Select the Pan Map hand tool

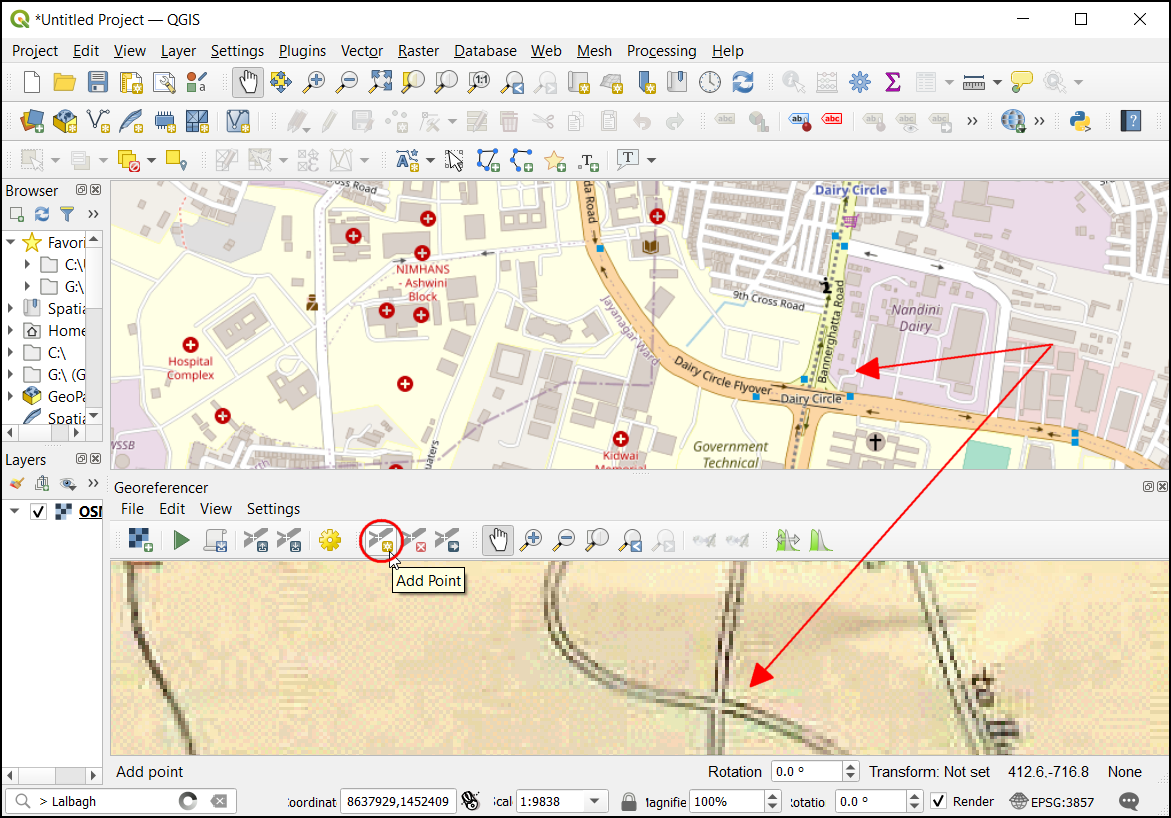click(x=248, y=81)
